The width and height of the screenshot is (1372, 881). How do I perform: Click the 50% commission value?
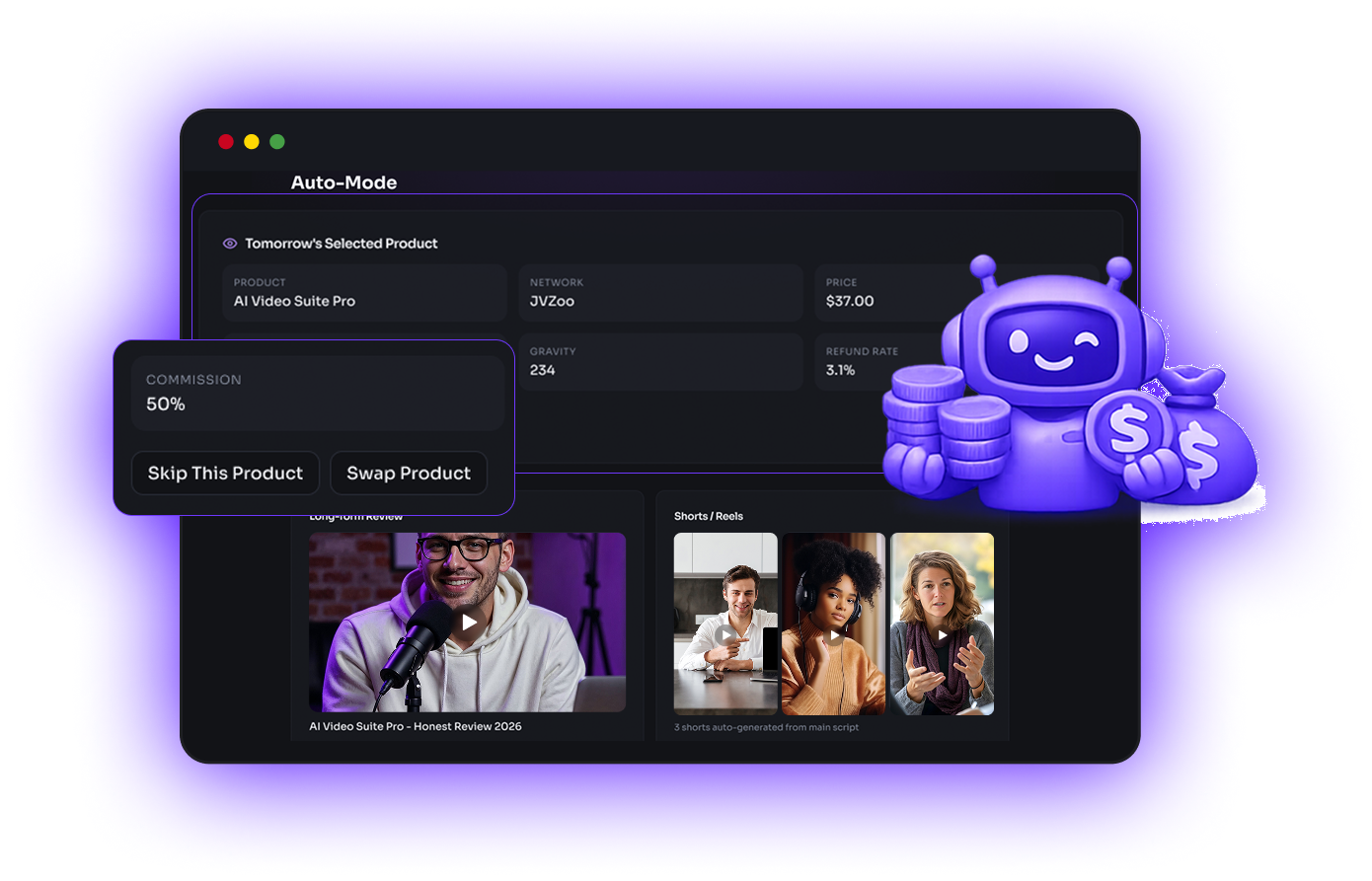point(166,404)
